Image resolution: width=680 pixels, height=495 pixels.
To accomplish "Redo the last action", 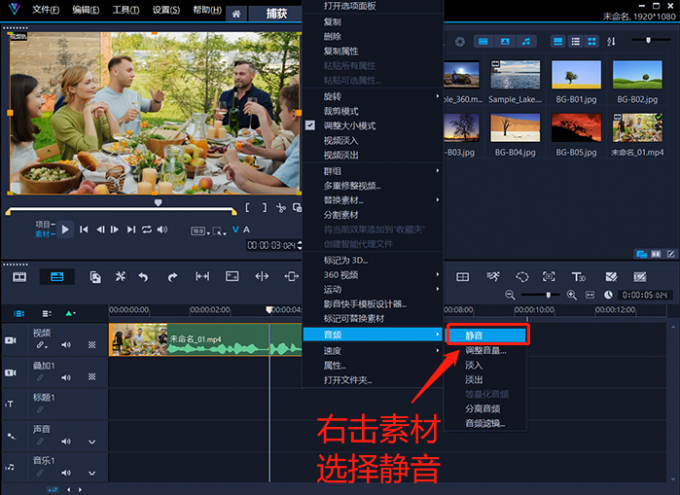I will pos(172,277).
